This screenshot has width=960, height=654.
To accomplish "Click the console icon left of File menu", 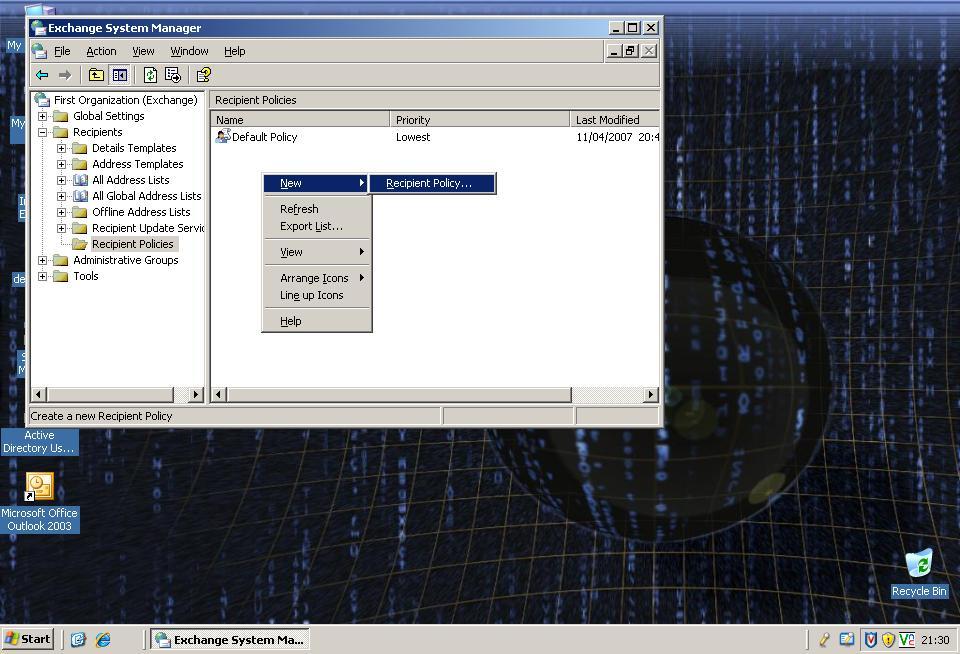I will coord(39,51).
